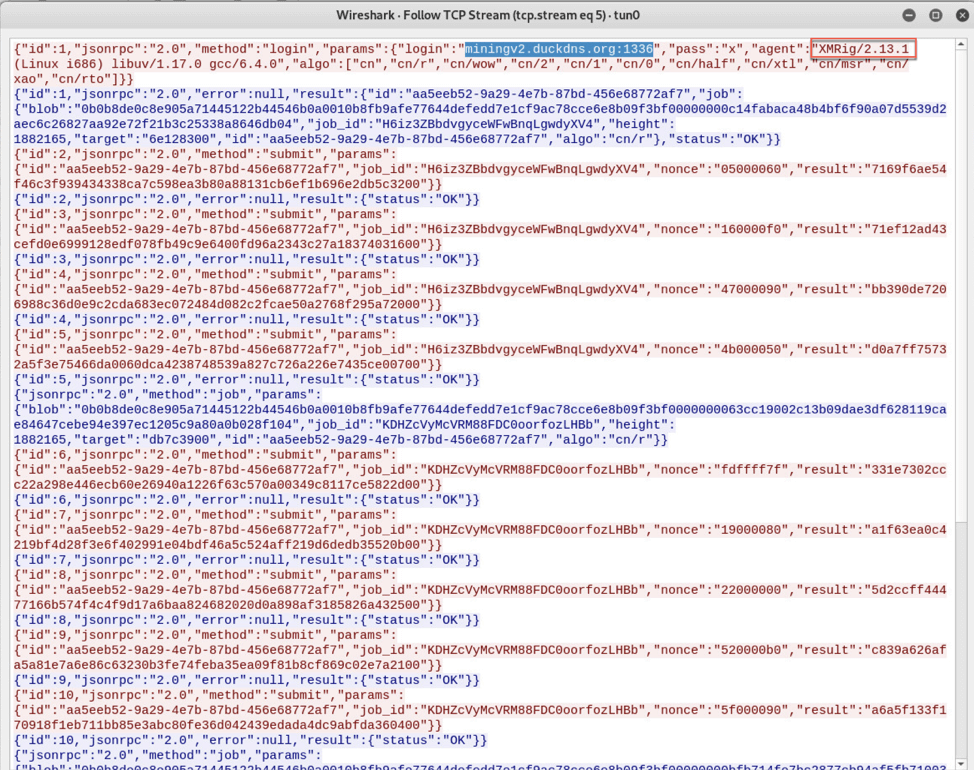Click the window title bar text
The width and height of the screenshot is (974, 770).
coord(486,15)
